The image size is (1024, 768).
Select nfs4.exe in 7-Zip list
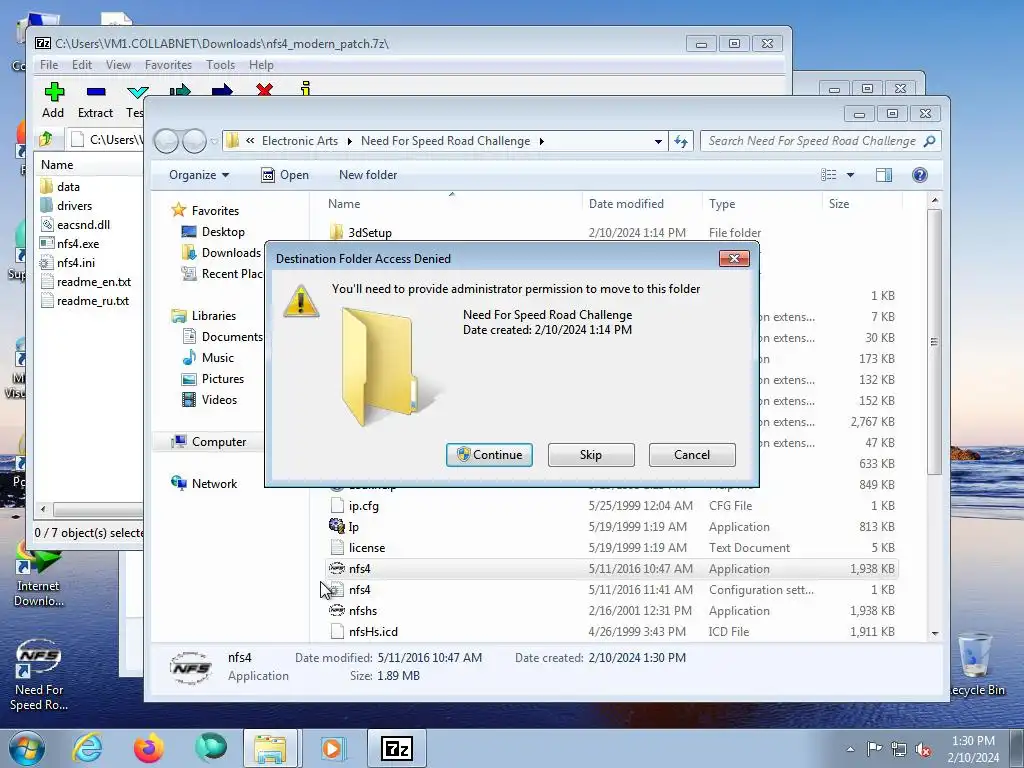(78, 244)
